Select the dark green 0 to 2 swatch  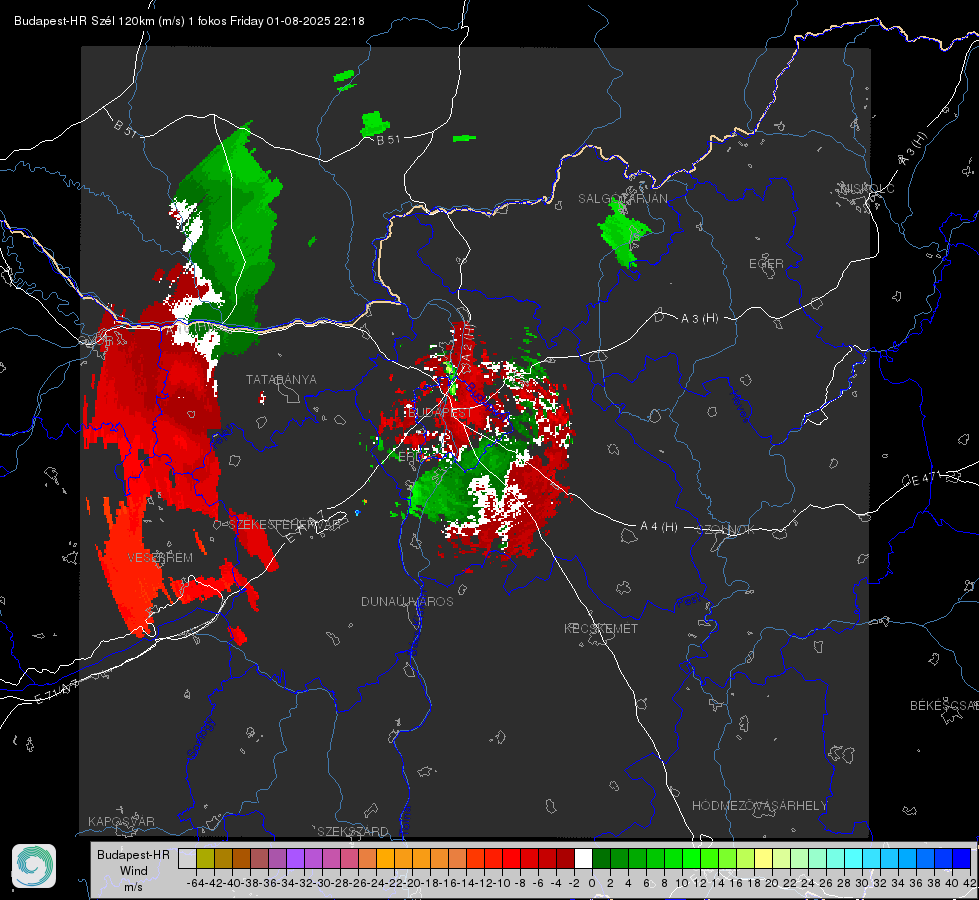pyautogui.click(x=601, y=858)
